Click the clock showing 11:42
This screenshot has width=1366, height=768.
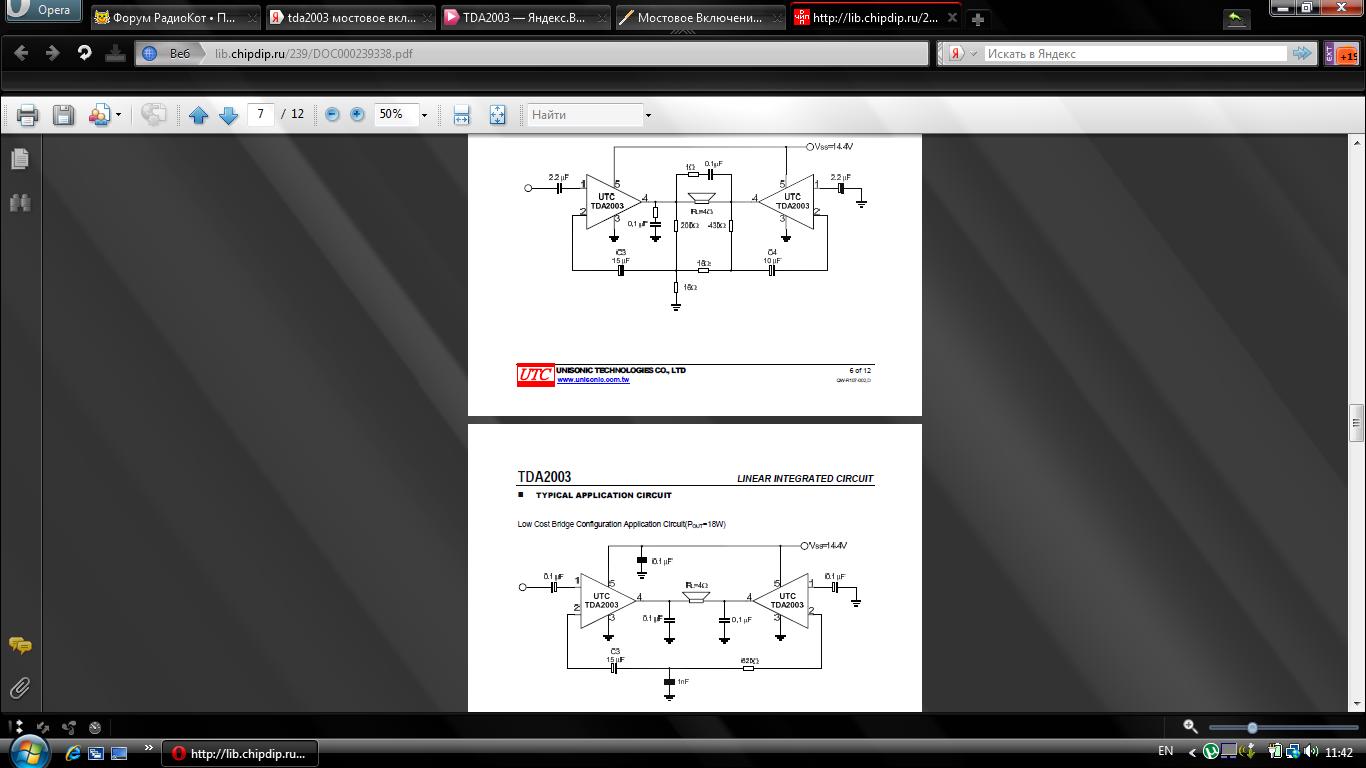(x=1338, y=752)
